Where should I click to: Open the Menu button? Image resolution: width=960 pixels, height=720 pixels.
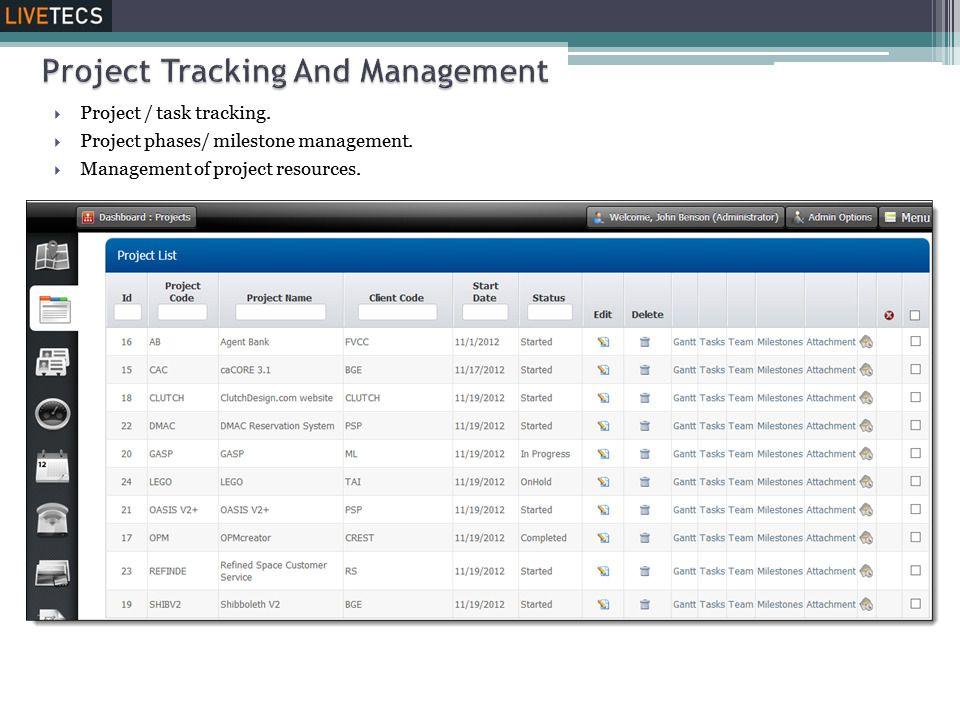point(906,217)
